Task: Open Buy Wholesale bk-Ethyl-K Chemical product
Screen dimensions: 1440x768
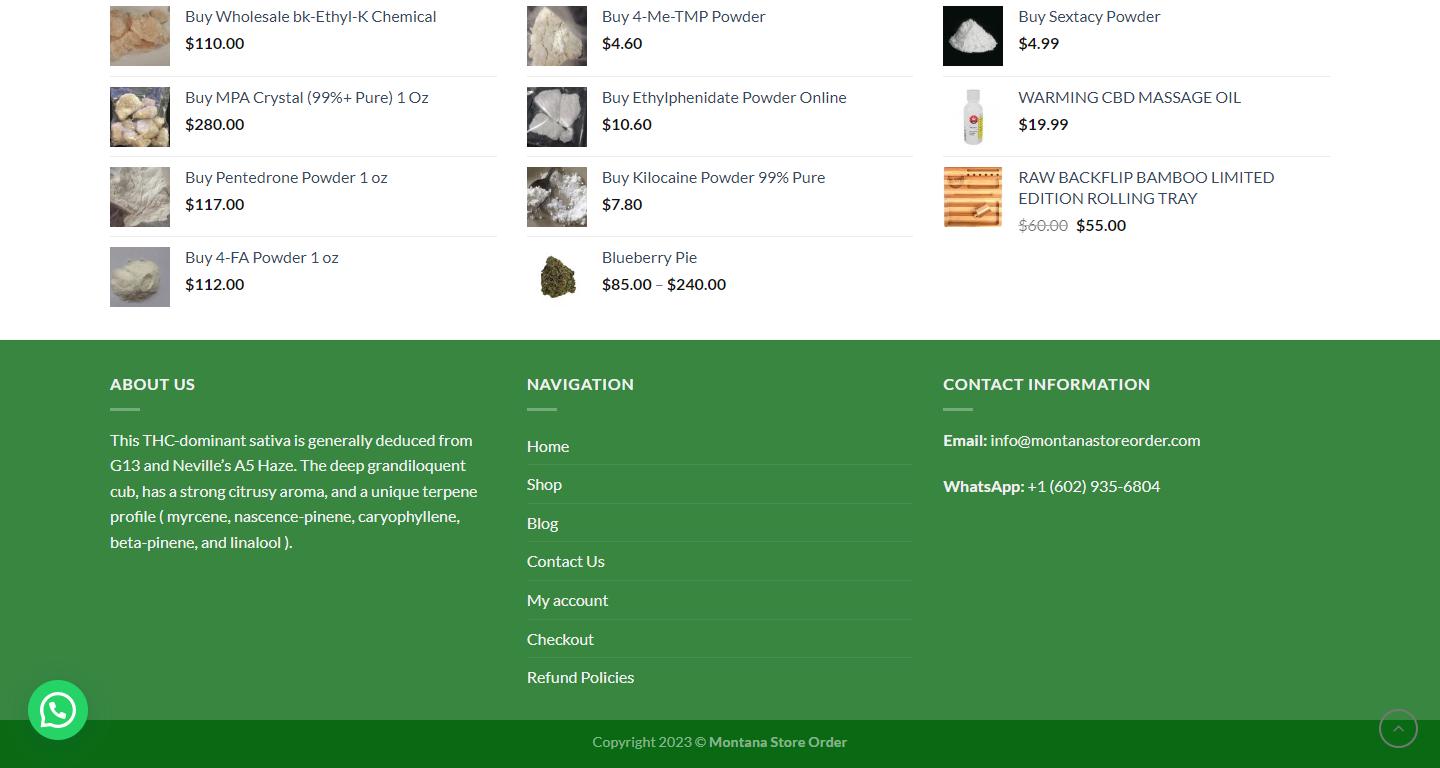Action: pyautogui.click(x=310, y=16)
